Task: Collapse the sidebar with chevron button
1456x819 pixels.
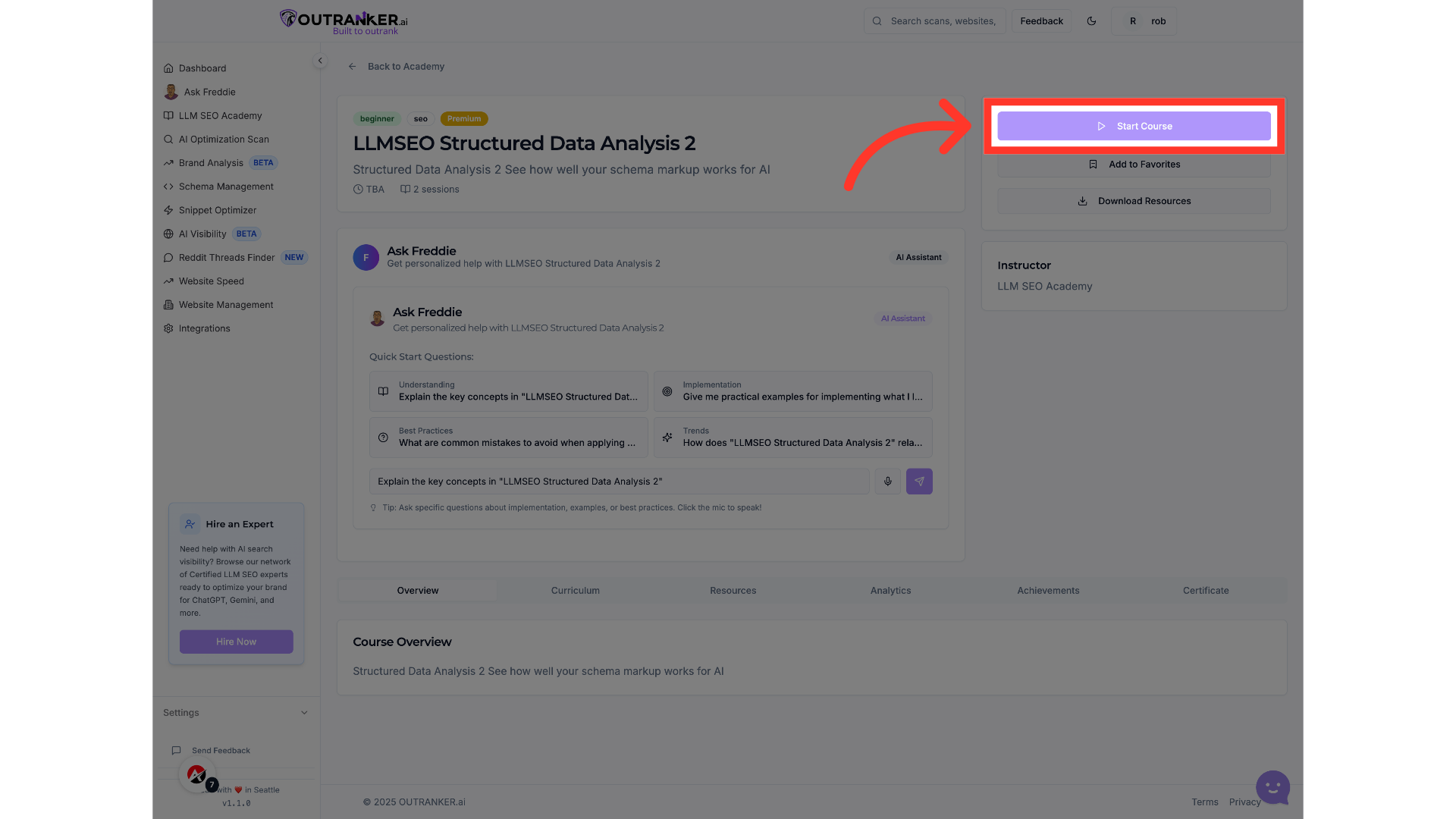Action: click(x=320, y=61)
